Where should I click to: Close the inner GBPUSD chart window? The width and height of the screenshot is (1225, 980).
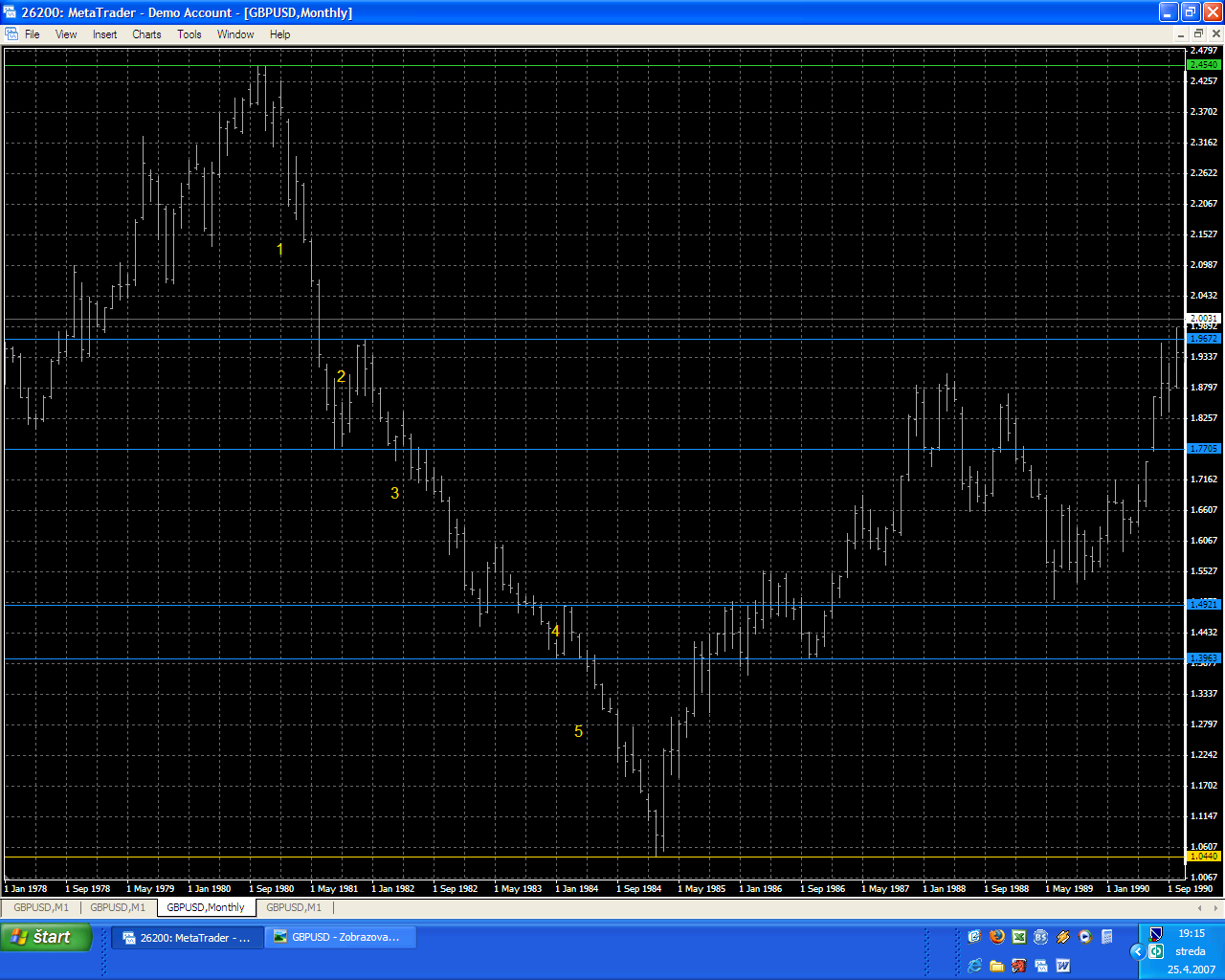pyautogui.click(x=1215, y=33)
